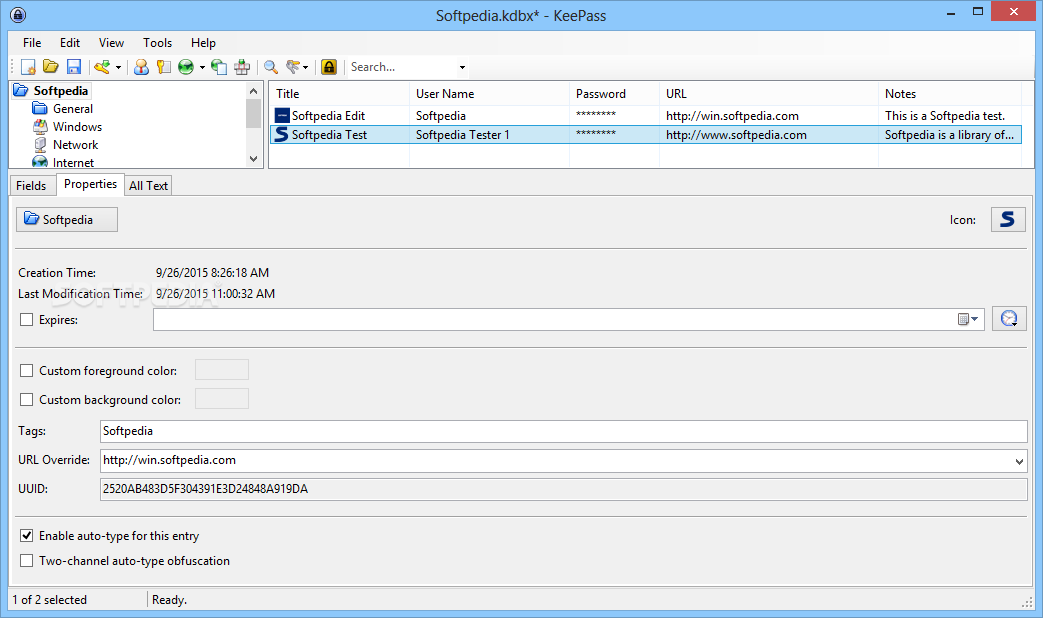Click the group tree scroll up arrow
The height and width of the screenshot is (618, 1043).
253,91
